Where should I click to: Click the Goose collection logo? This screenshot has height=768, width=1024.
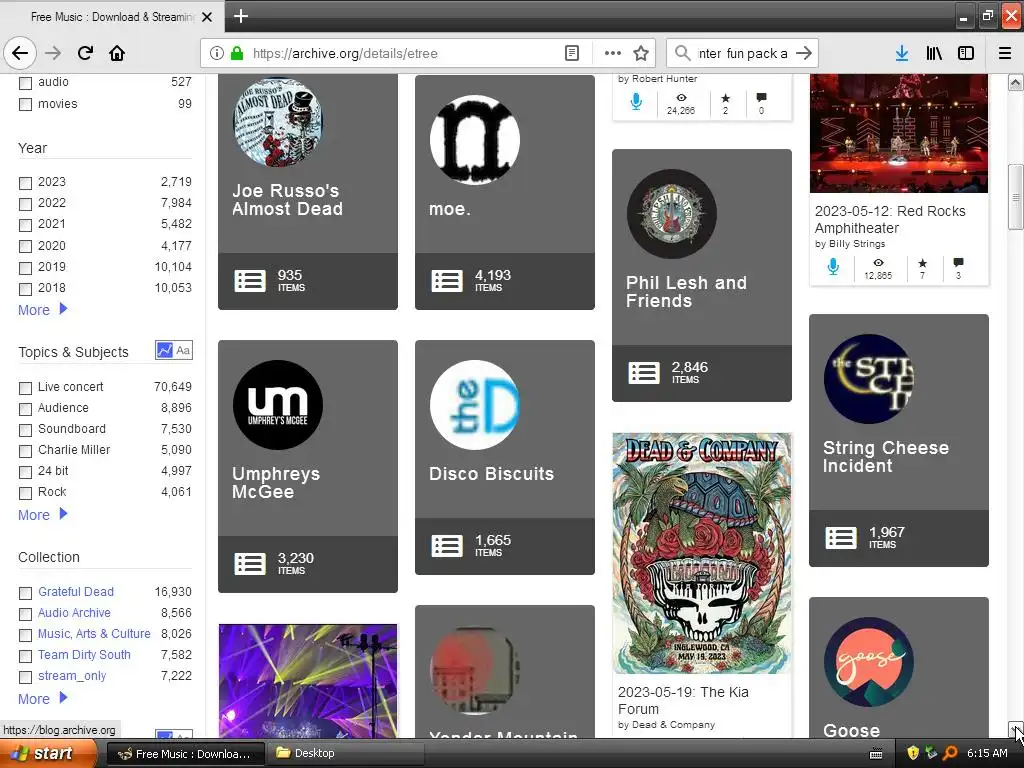(x=869, y=662)
